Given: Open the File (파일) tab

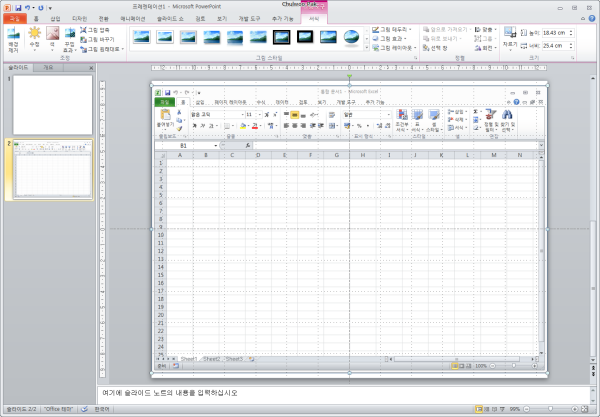Looking at the screenshot, I should (x=15, y=18).
